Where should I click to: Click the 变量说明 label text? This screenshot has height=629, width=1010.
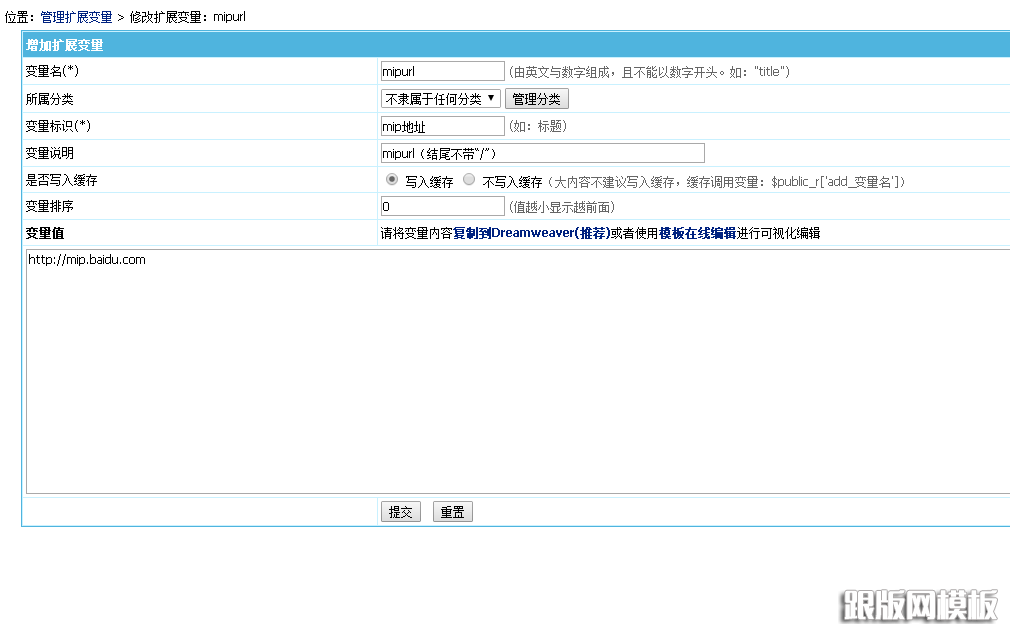click(50, 153)
